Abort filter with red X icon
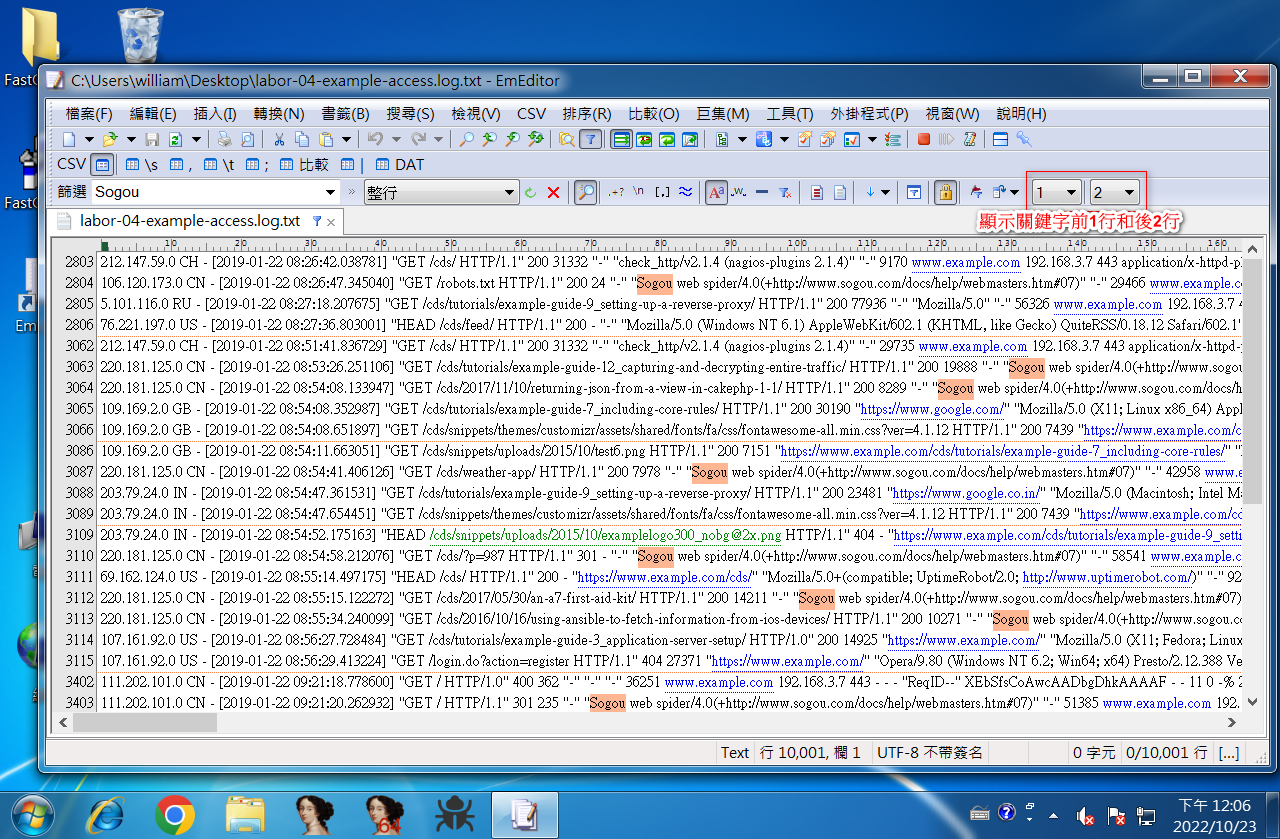Screen dimensions: 1280x839 click(x=553, y=192)
